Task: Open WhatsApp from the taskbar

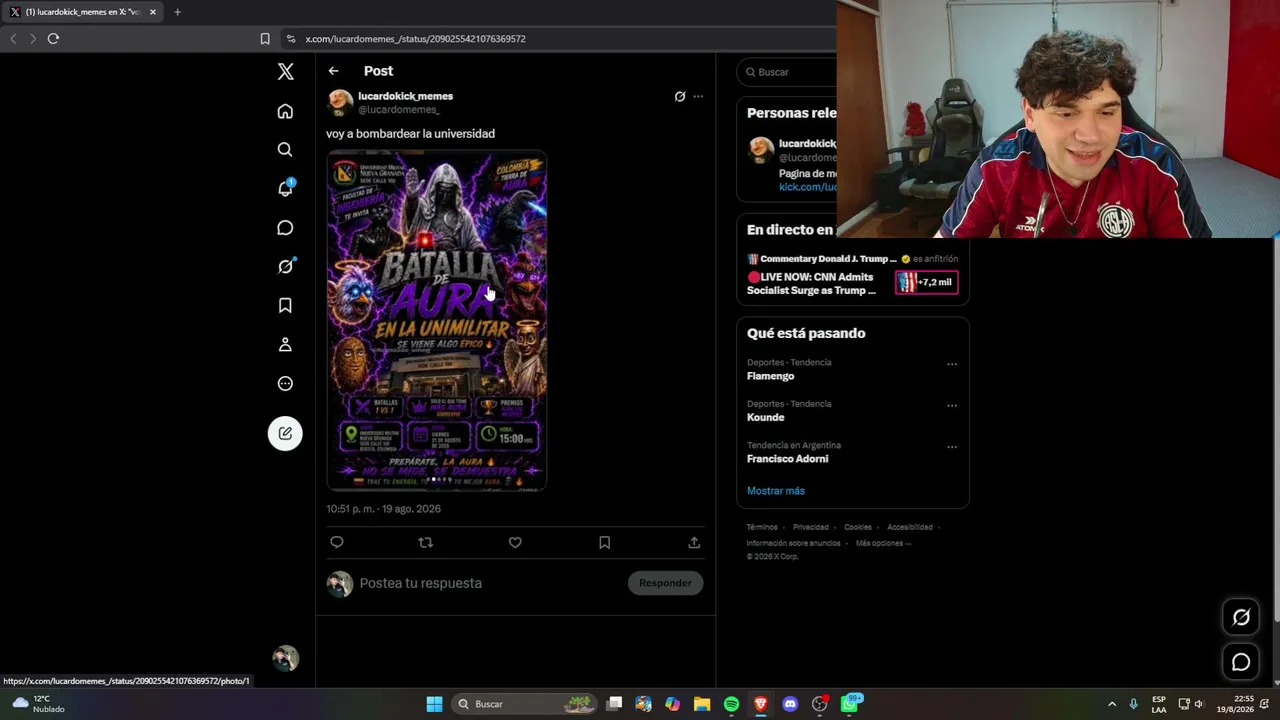Action: click(x=850, y=704)
